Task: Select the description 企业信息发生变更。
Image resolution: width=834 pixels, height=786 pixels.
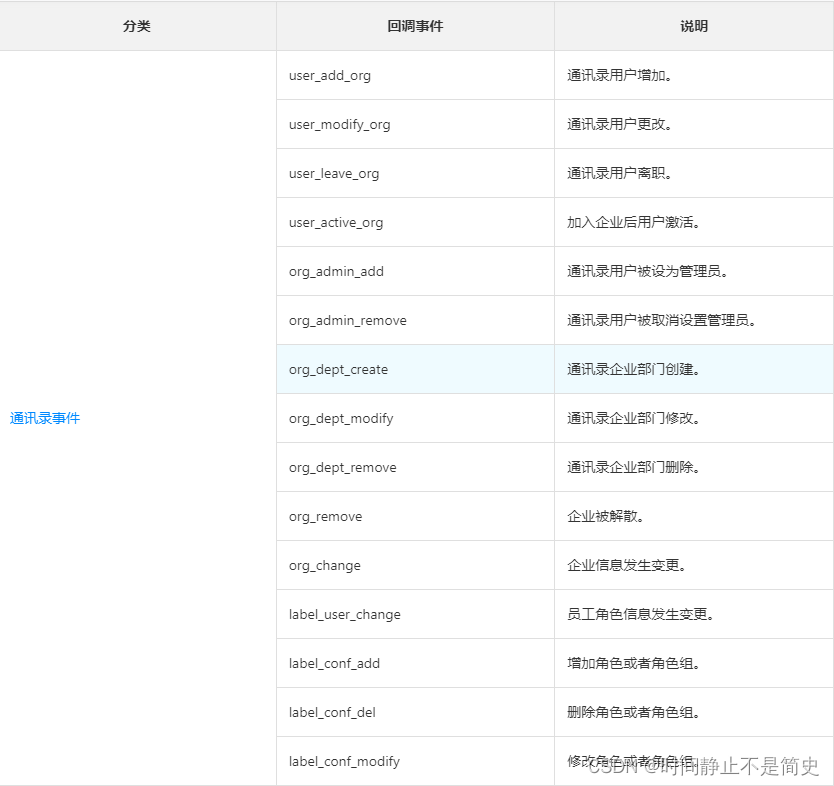Action: (x=627, y=565)
